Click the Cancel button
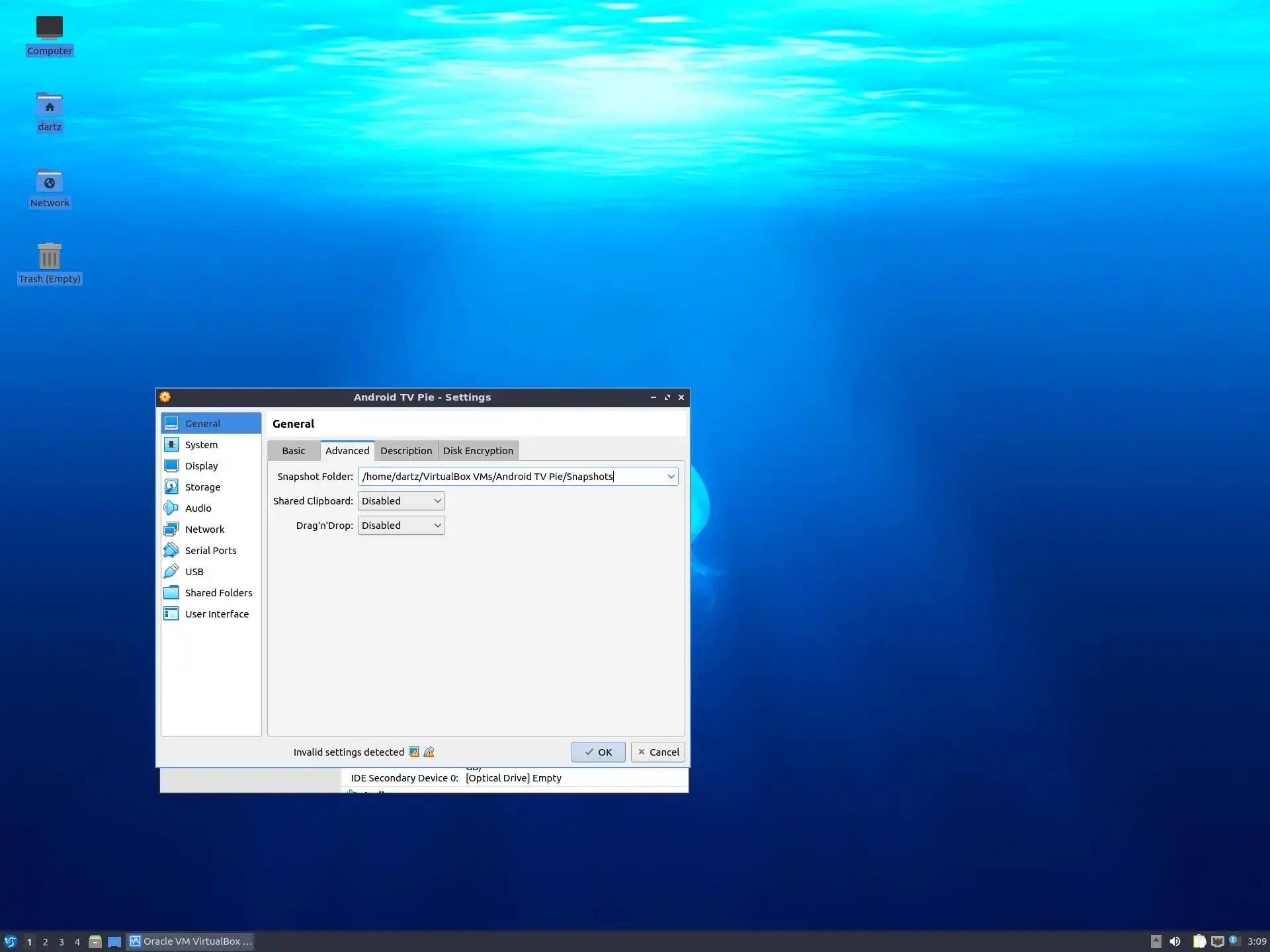The width and height of the screenshot is (1270, 952). click(657, 752)
